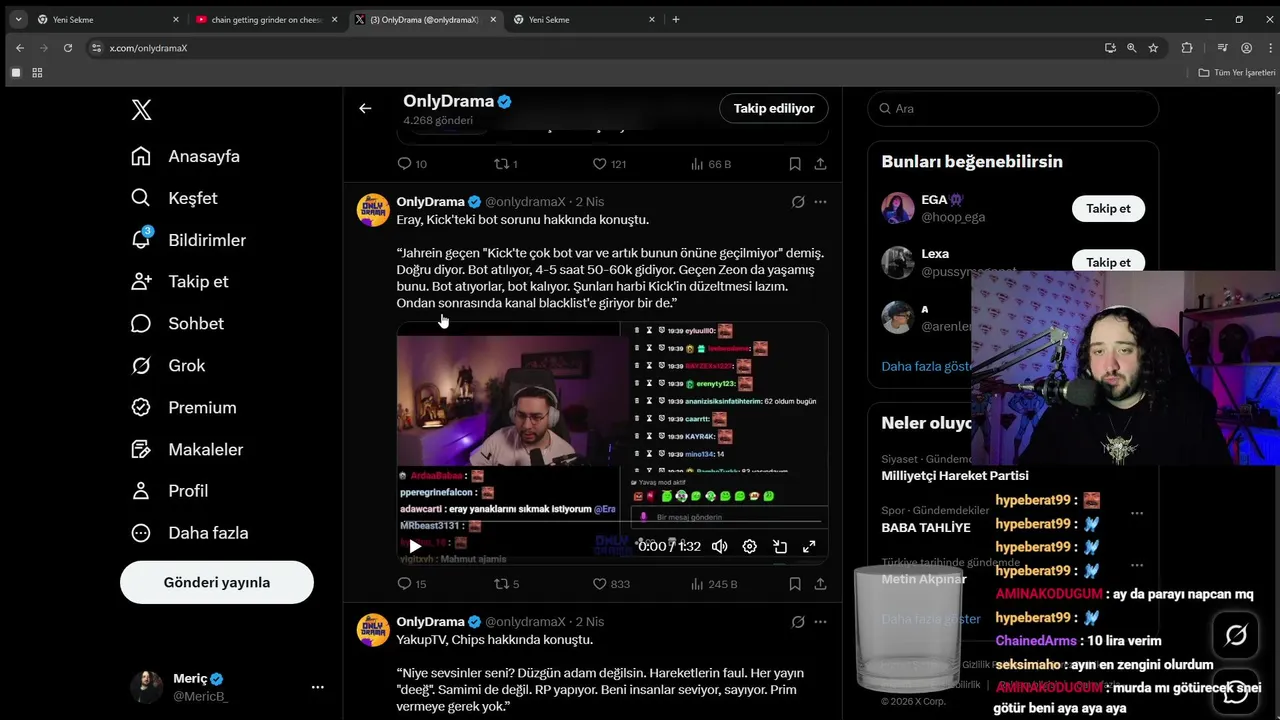The image size is (1280, 720).
Task: Open Profil page
Action: coord(170,491)
